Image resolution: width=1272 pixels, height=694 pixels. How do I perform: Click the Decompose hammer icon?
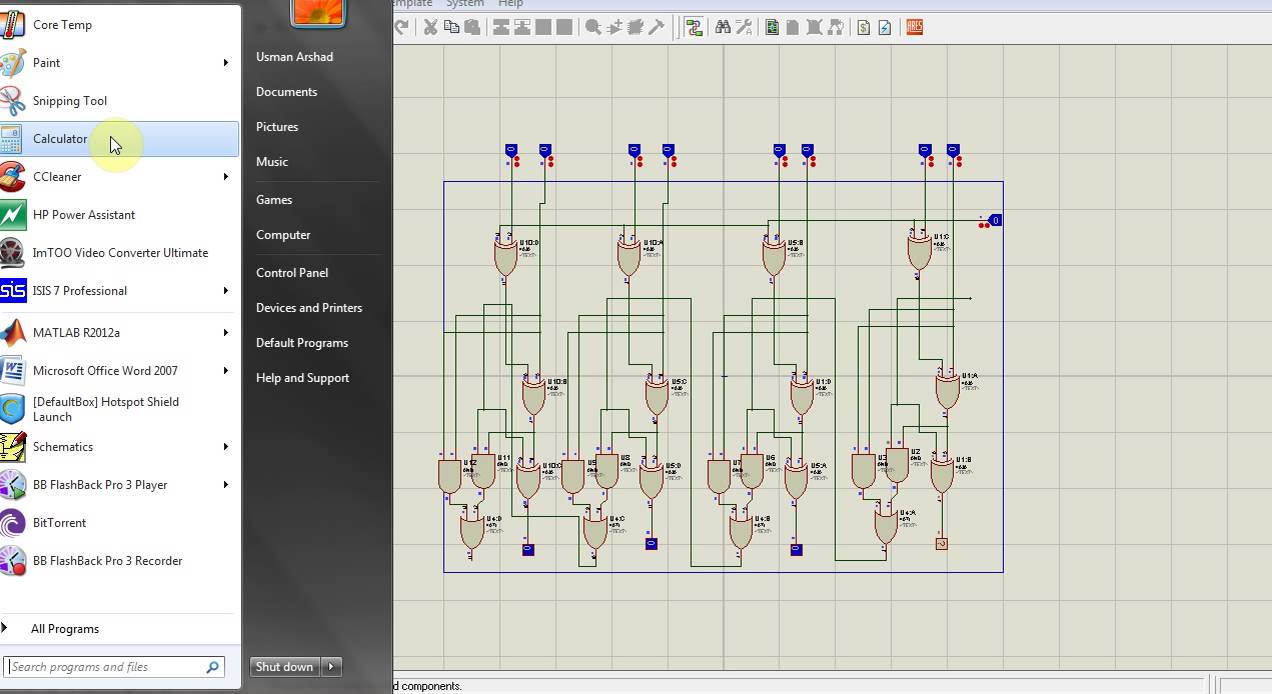pos(656,27)
